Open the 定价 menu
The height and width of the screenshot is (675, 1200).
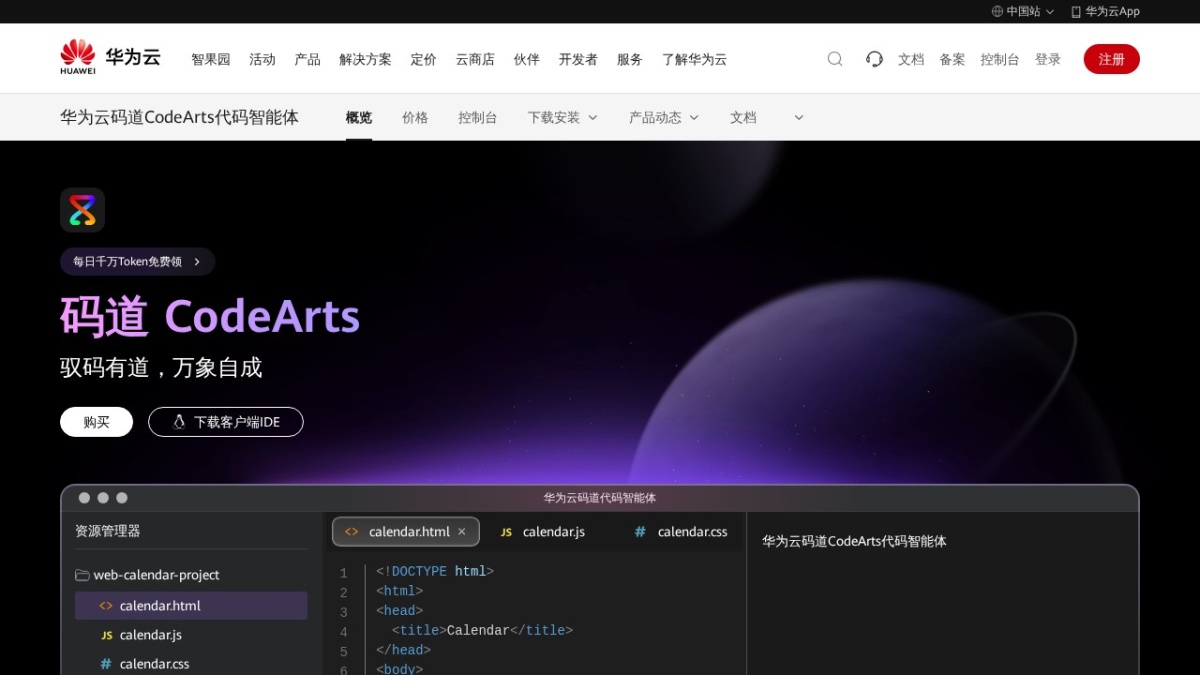(x=423, y=59)
